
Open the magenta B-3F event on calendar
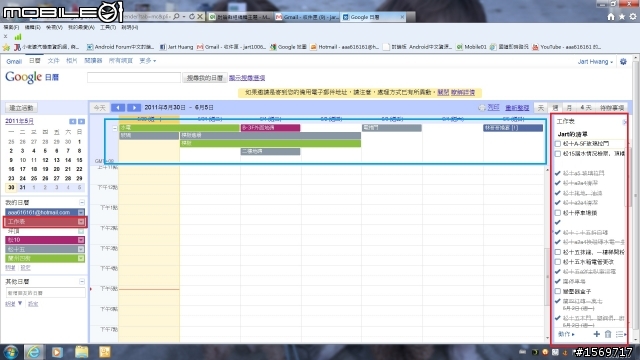[270, 128]
